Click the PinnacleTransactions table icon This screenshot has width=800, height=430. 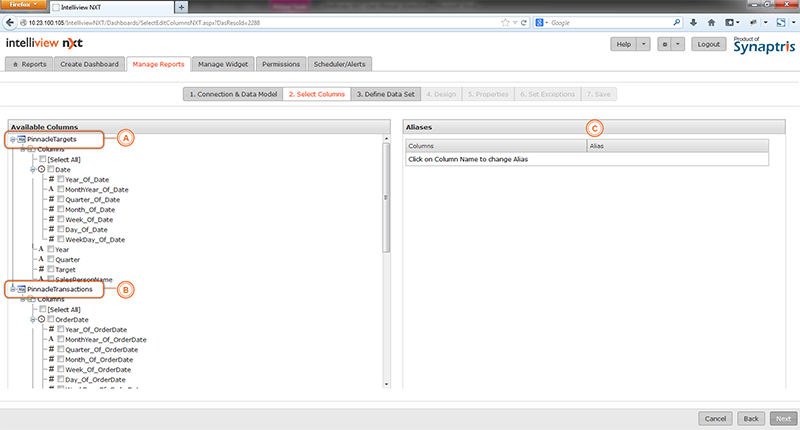pyautogui.click(x=22, y=289)
